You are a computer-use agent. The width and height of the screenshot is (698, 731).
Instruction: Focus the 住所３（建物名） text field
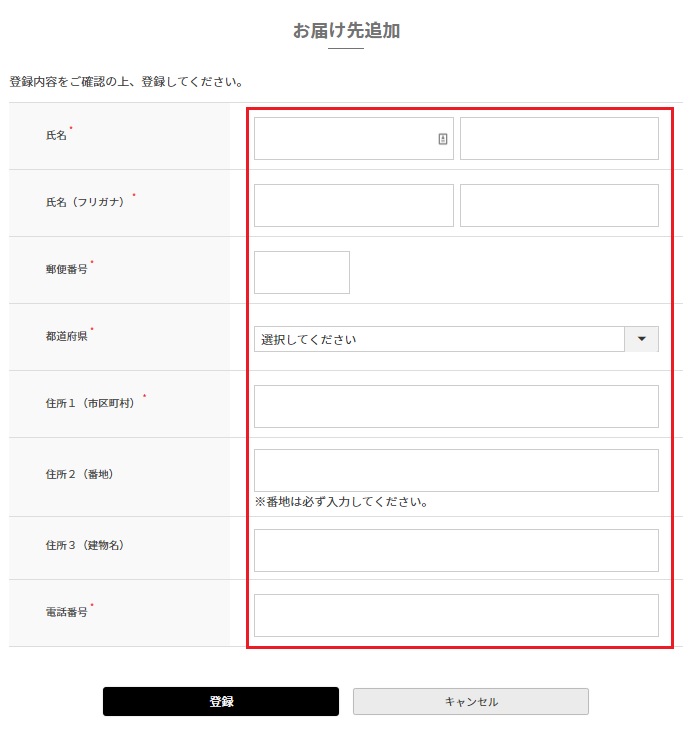(456, 550)
